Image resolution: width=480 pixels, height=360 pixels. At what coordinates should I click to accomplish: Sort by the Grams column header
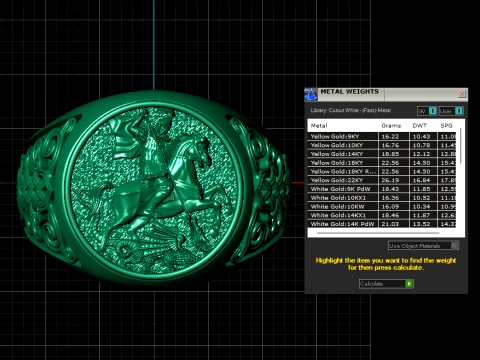pos(391,126)
